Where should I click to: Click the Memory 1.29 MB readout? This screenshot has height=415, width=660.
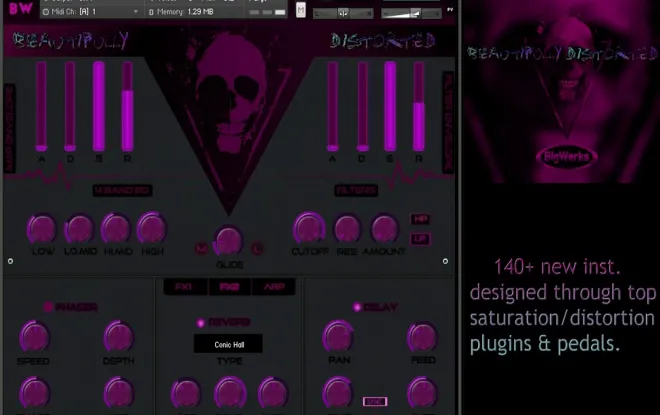pyautogui.click(x=181, y=12)
